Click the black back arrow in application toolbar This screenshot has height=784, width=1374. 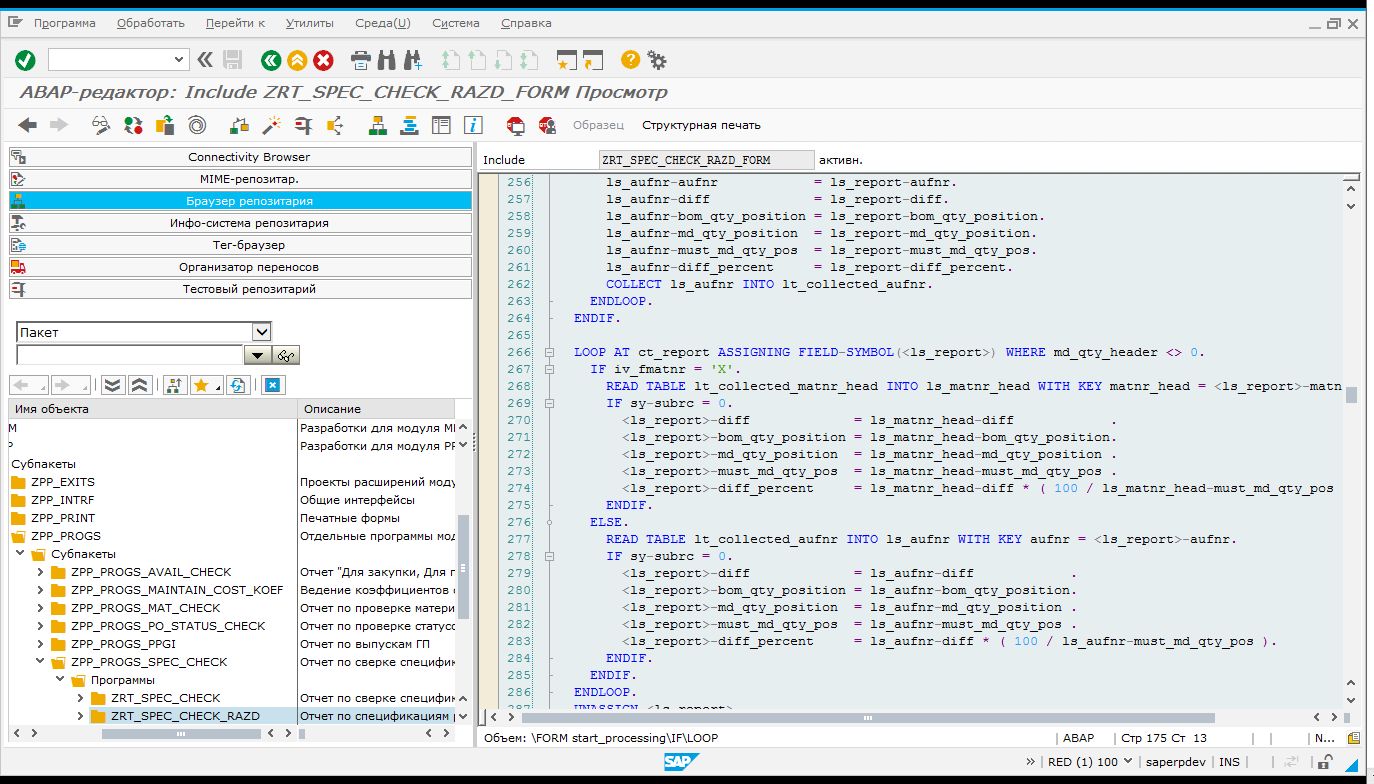[x=28, y=125]
